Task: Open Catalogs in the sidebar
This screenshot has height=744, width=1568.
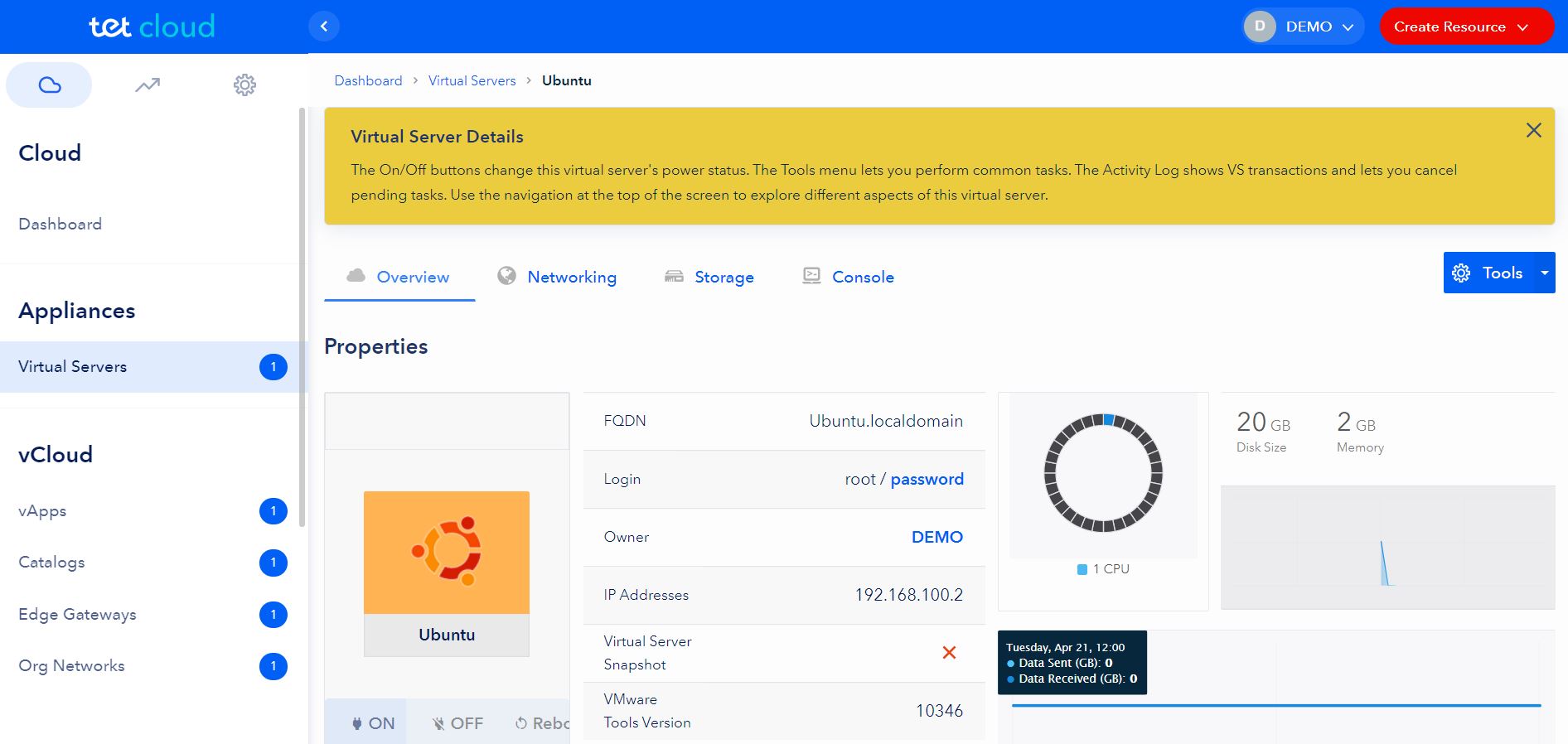Action: pos(51,563)
